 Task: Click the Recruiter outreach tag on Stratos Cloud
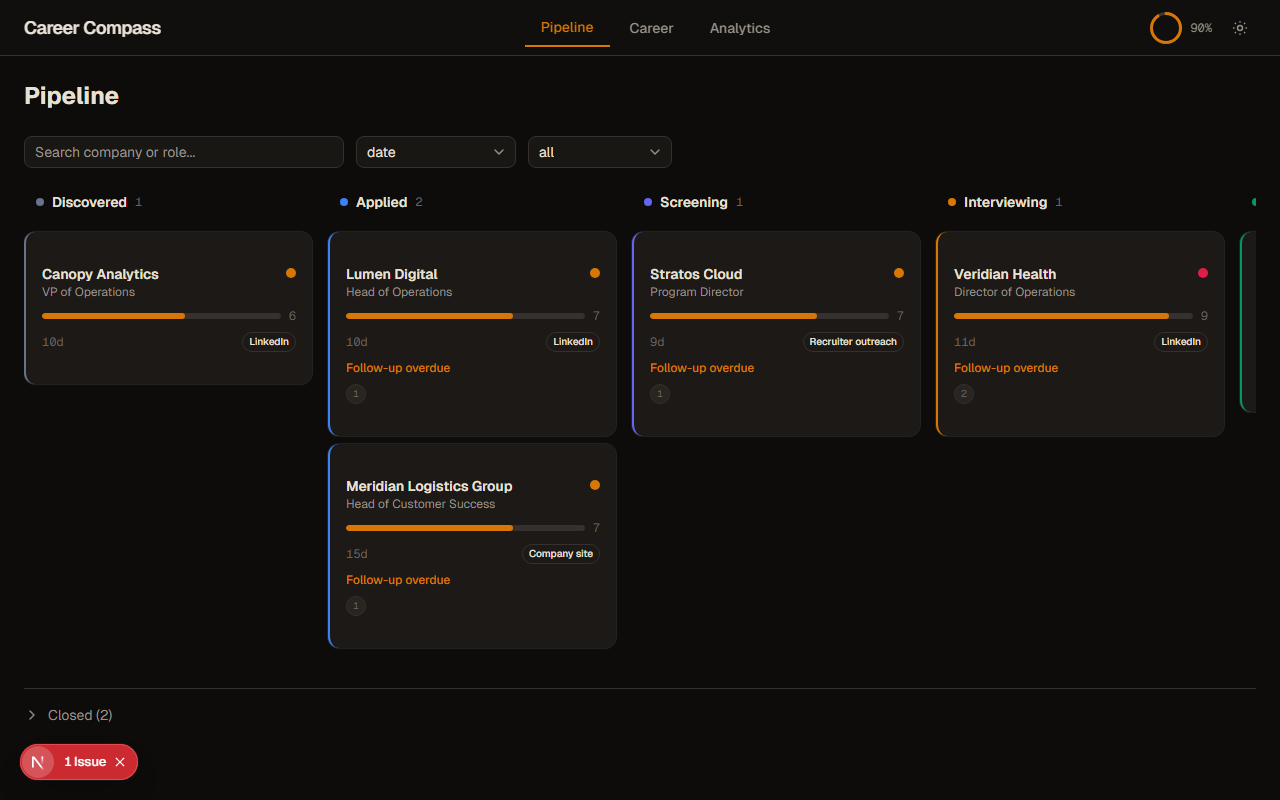tap(853, 342)
